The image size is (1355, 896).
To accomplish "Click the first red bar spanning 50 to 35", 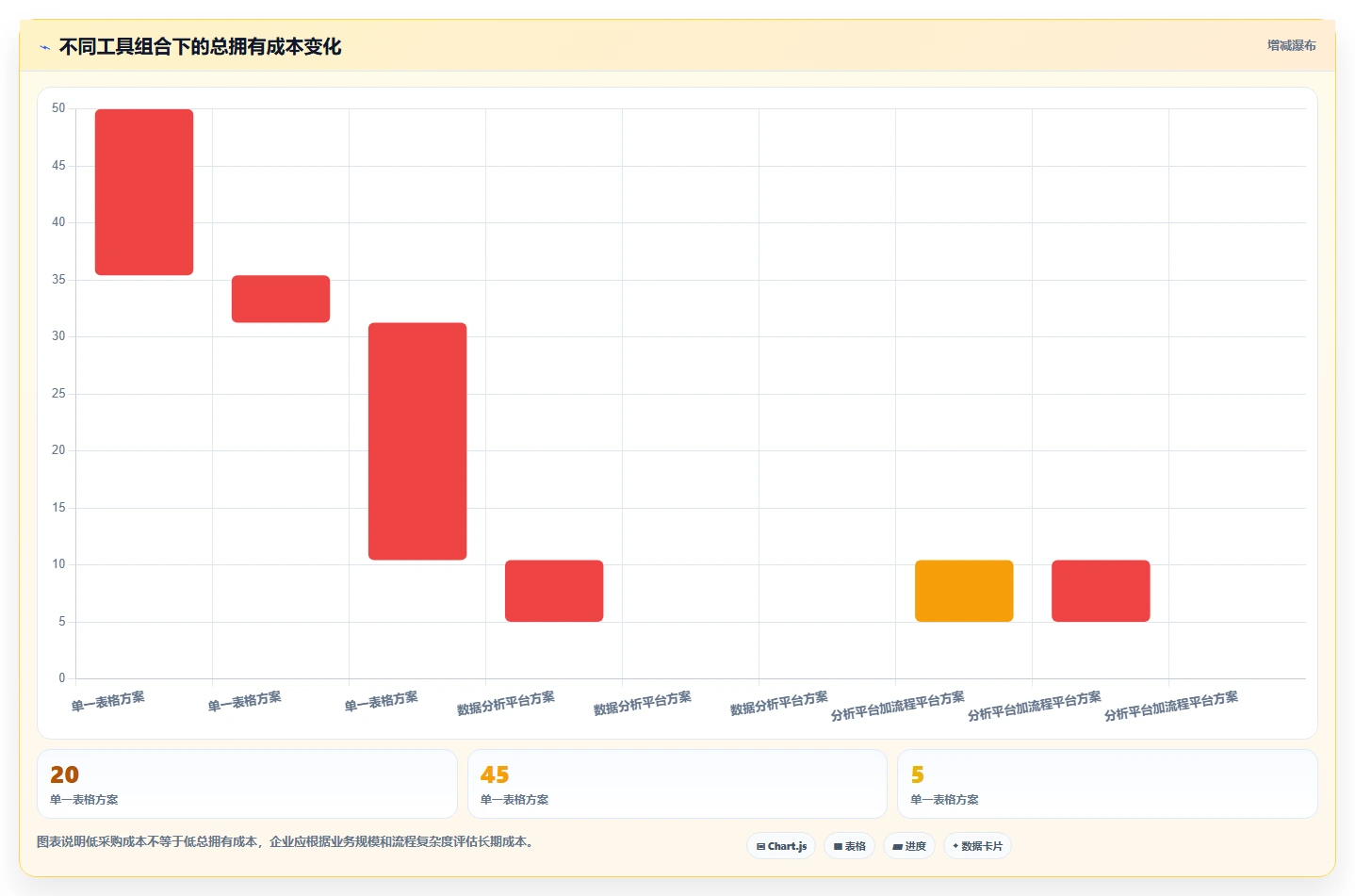I will 144,192.
